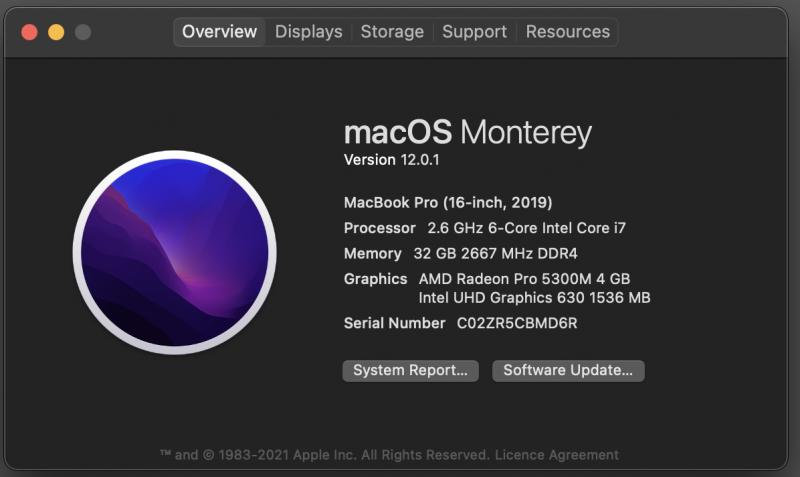The width and height of the screenshot is (800, 477).
Task: Click the Intel UHD Graphics 630 entry
Action: (x=535, y=297)
